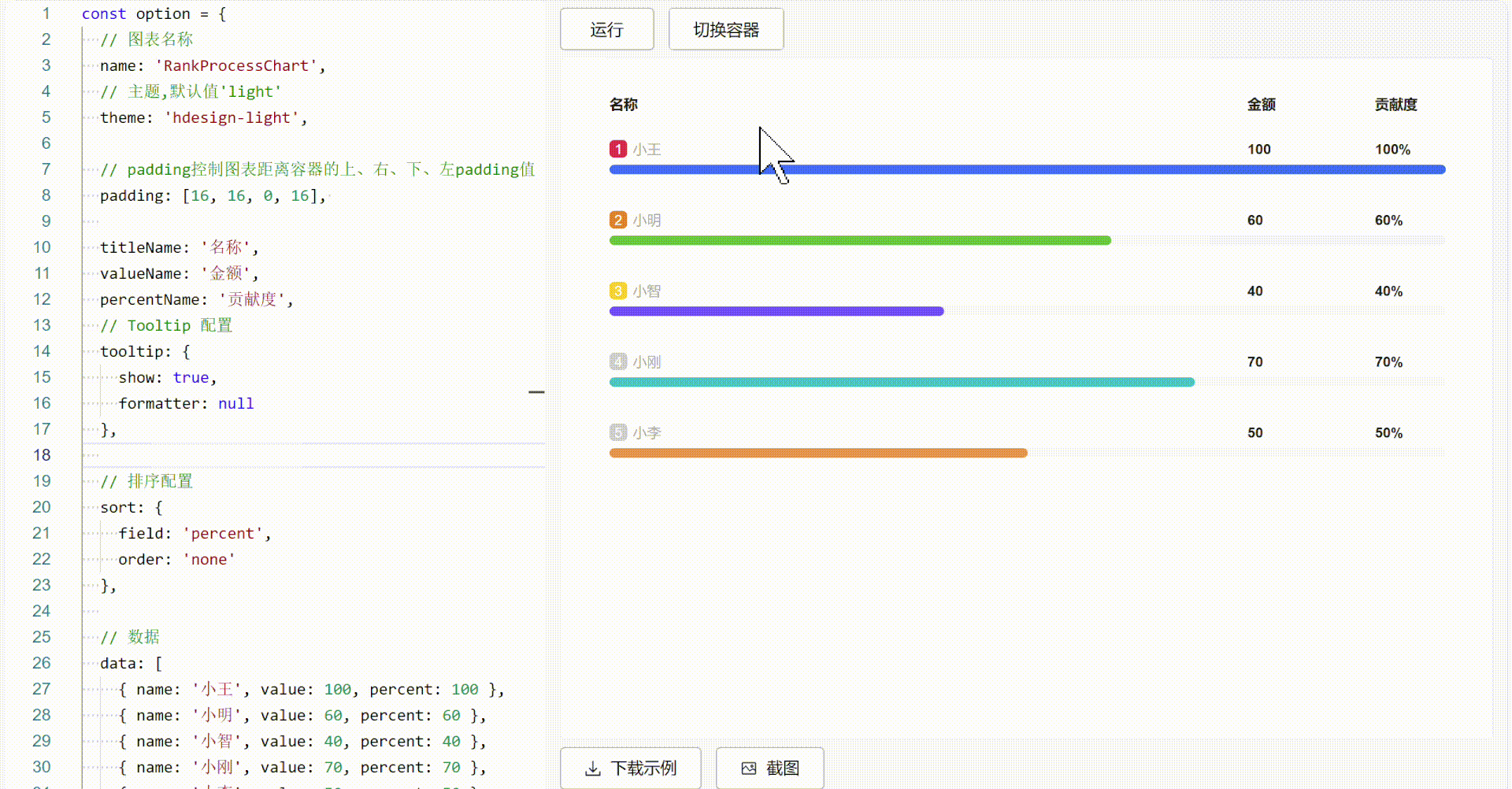Click 小王's blue progress bar
This screenshot has height=789, width=1512.
pos(1024,169)
